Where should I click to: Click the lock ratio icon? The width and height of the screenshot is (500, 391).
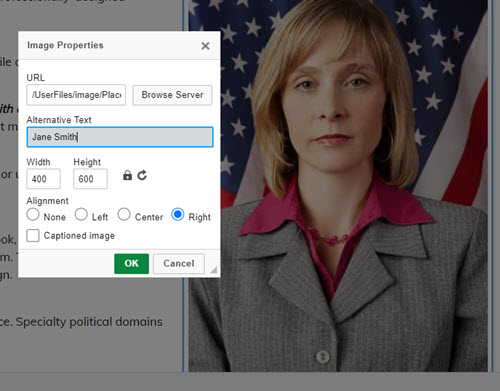[127, 175]
